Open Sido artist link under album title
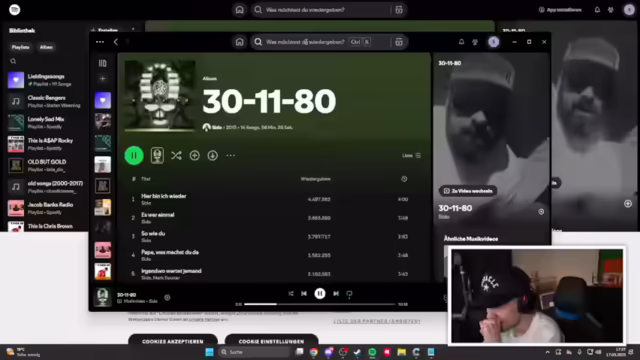 (217, 127)
